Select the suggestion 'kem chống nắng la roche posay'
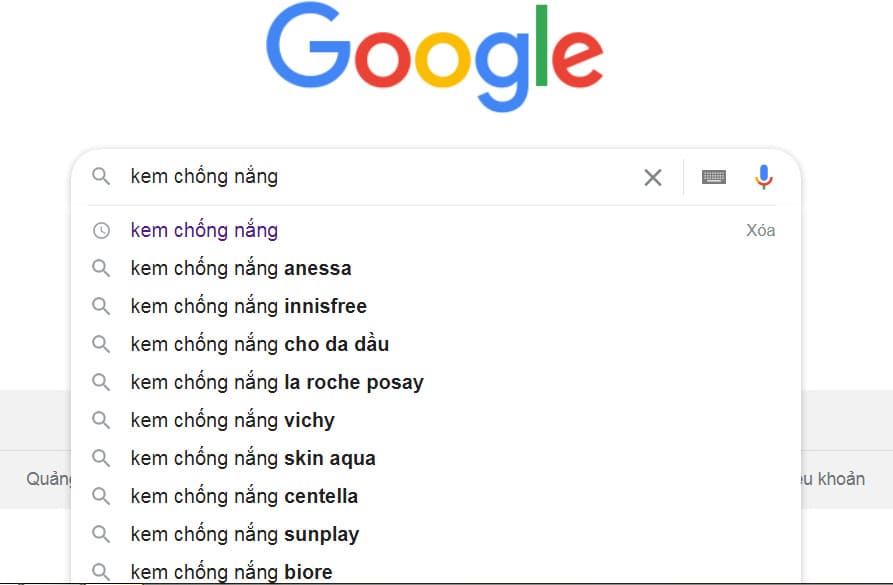893x585 pixels. [276, 382]
